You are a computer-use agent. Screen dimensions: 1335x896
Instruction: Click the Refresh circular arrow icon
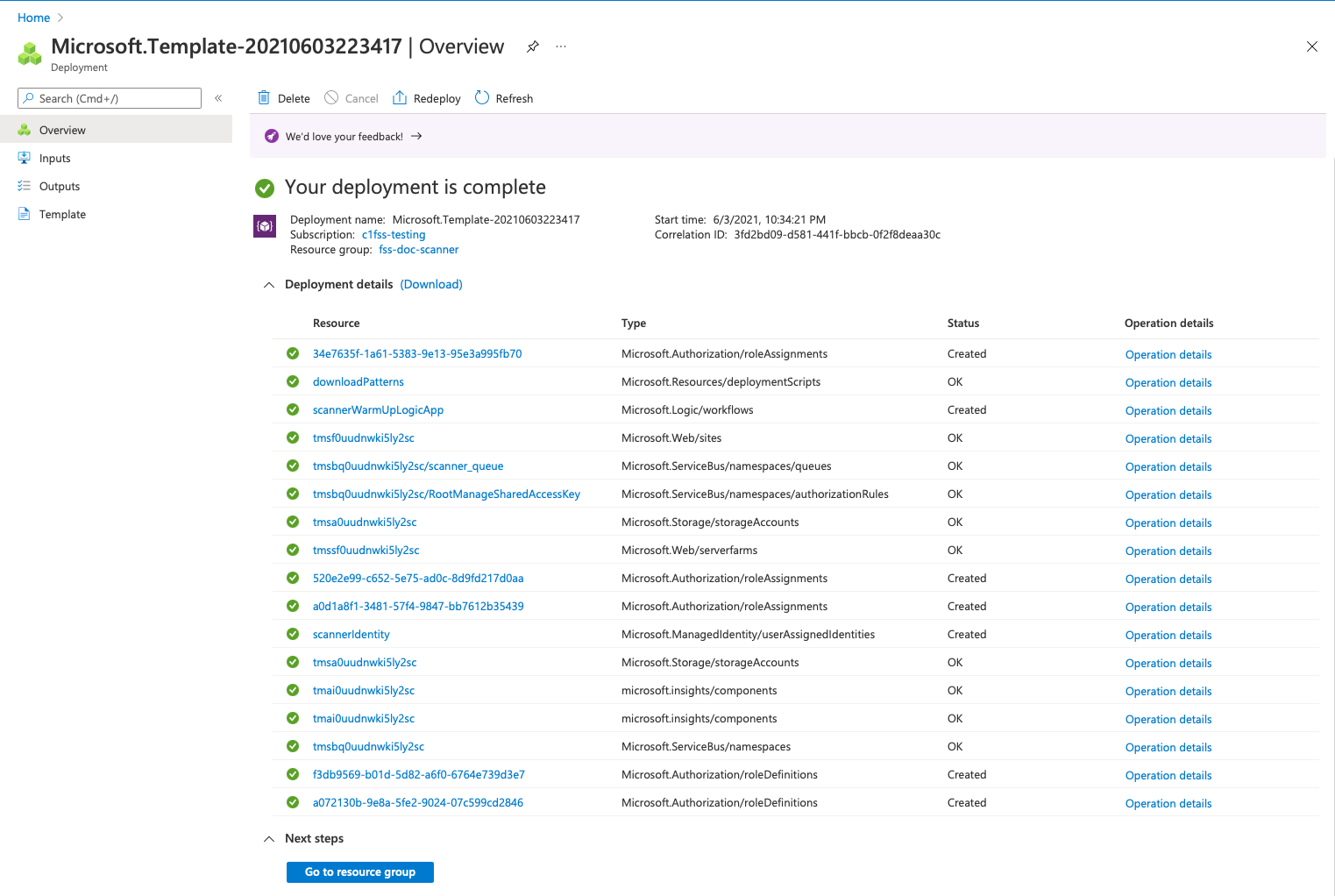[482, 98]
